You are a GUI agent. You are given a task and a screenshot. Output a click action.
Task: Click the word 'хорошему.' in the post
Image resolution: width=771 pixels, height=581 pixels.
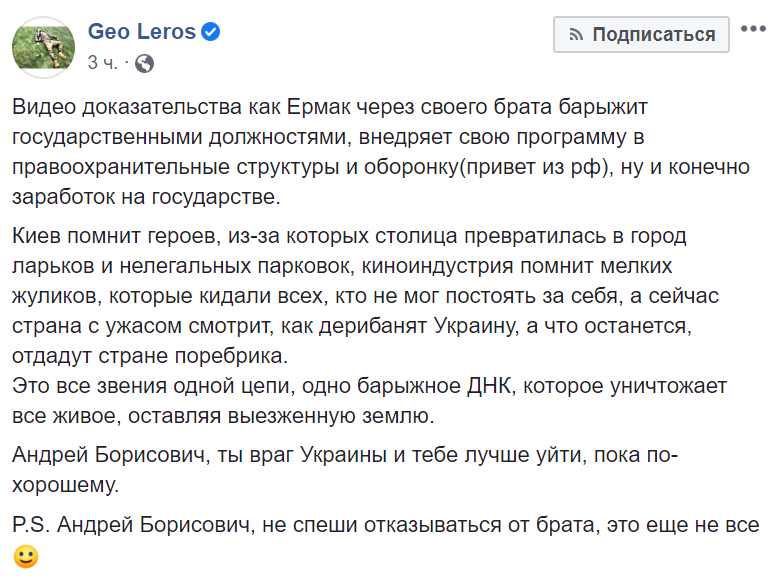pyautogui.click(x=65, y=485)
